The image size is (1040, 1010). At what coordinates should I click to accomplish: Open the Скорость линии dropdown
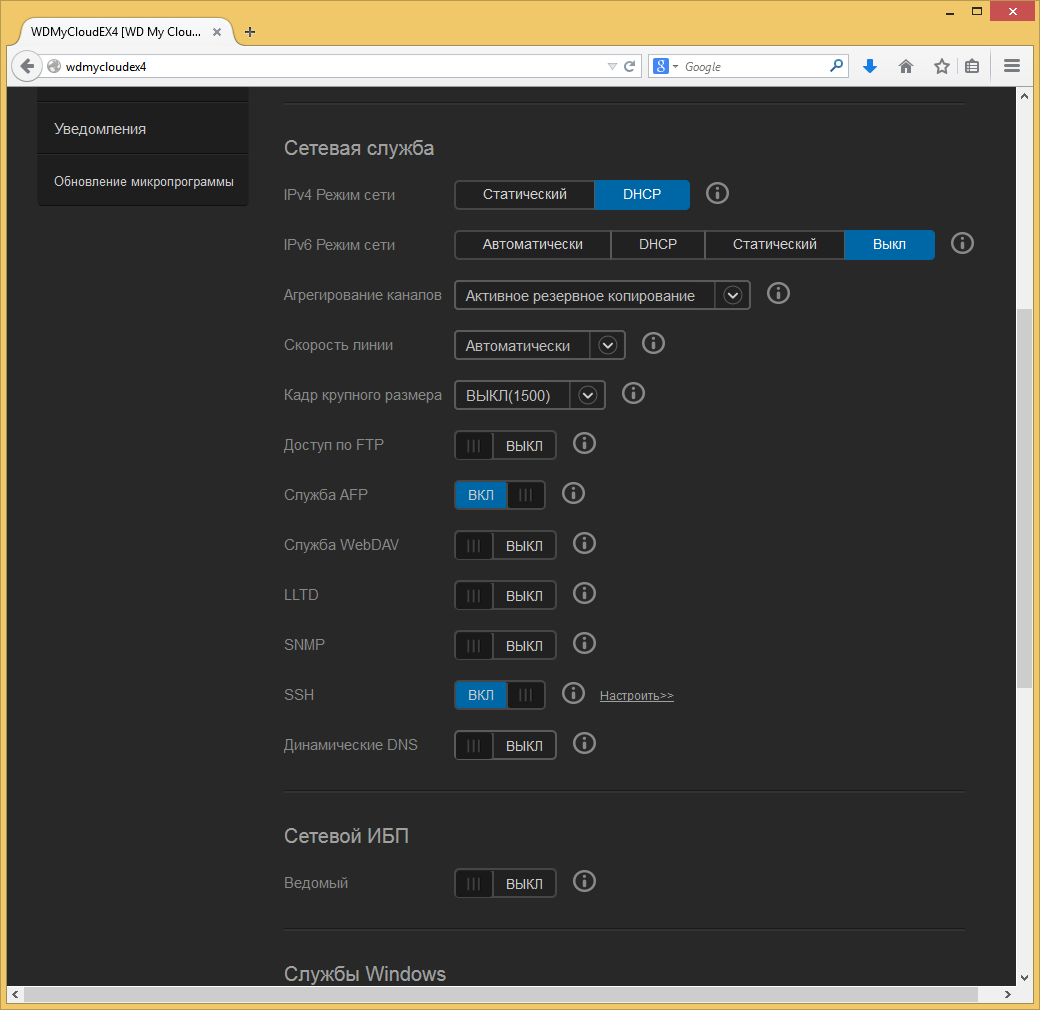point(539,345)
